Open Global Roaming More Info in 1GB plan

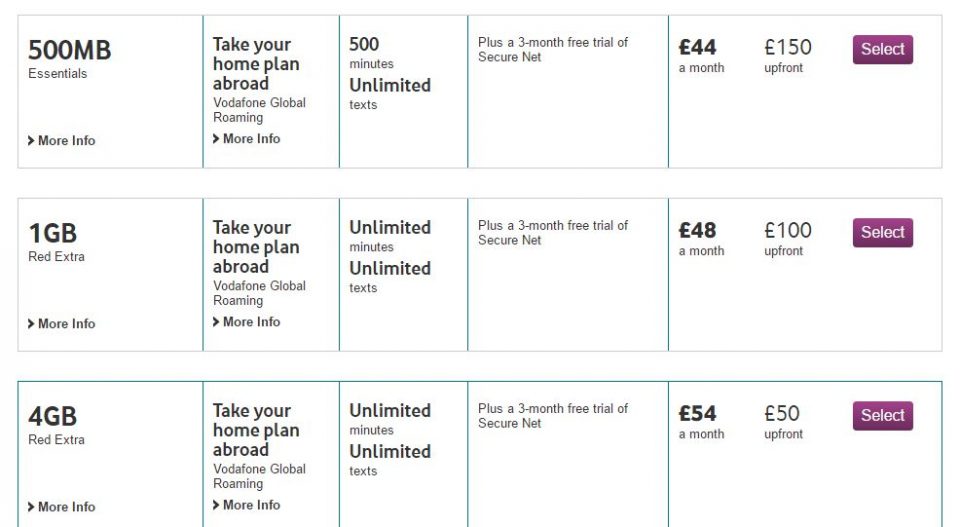tap(247, 322)
